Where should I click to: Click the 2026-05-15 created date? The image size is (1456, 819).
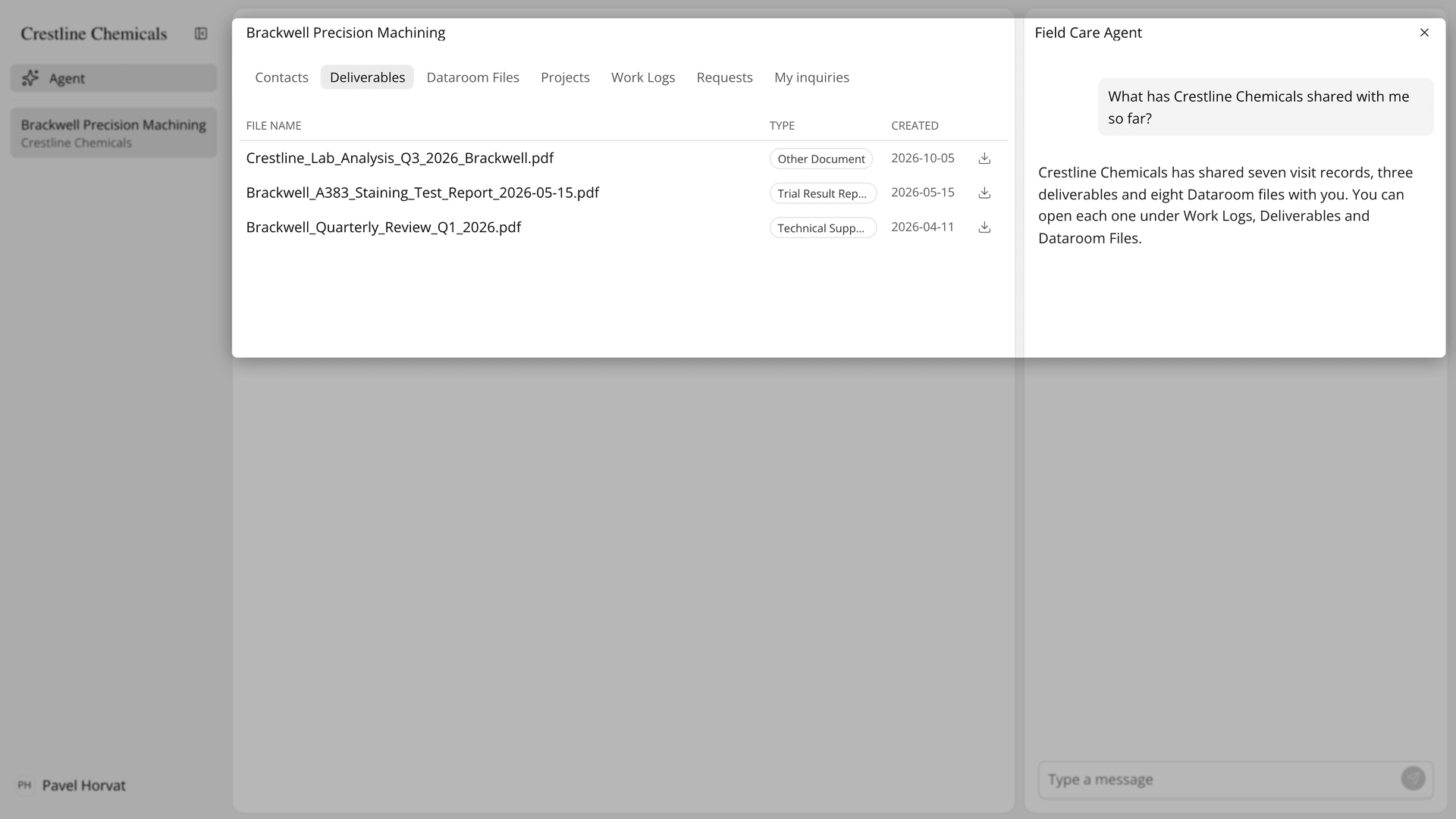coord(923,193)
